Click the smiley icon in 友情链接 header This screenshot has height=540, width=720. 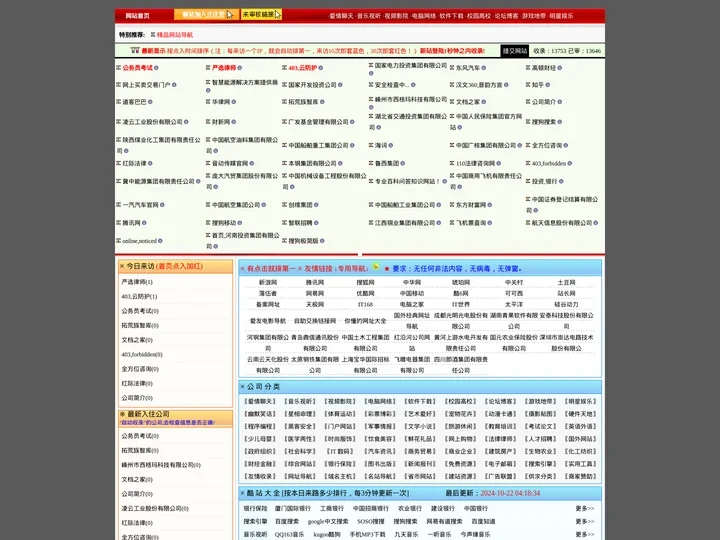(375, 267)
